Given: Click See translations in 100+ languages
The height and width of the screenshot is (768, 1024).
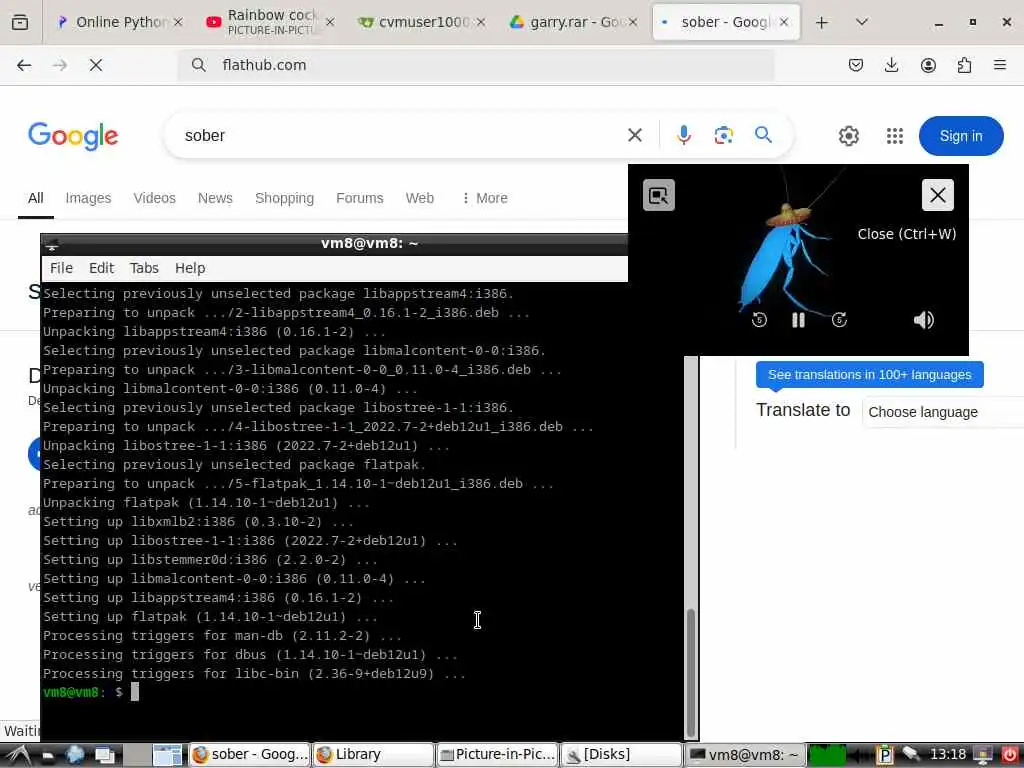Looking at the screenshot, I should (869, 375).
